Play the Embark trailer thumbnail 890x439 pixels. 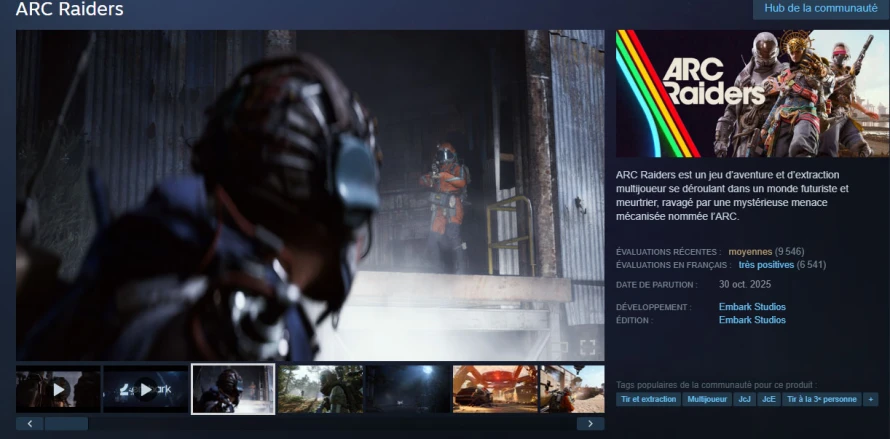[x=146, y=389]
